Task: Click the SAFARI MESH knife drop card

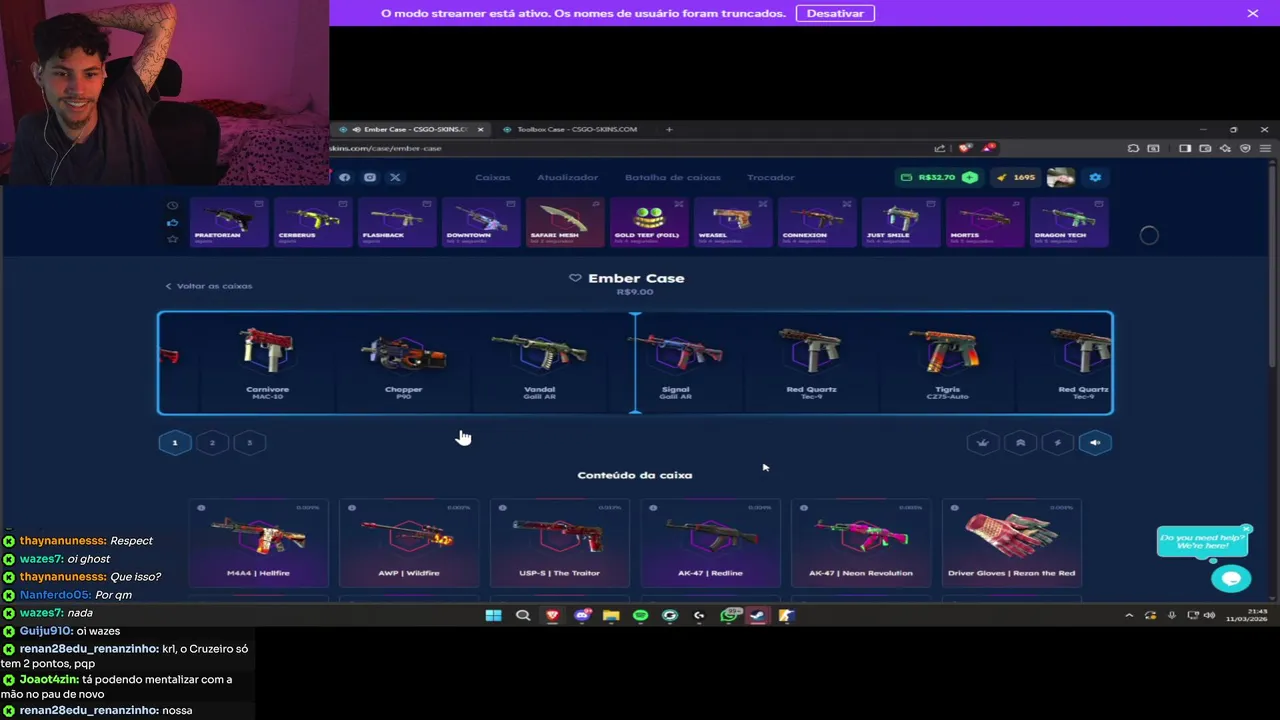Action: (x=563, y=222)
